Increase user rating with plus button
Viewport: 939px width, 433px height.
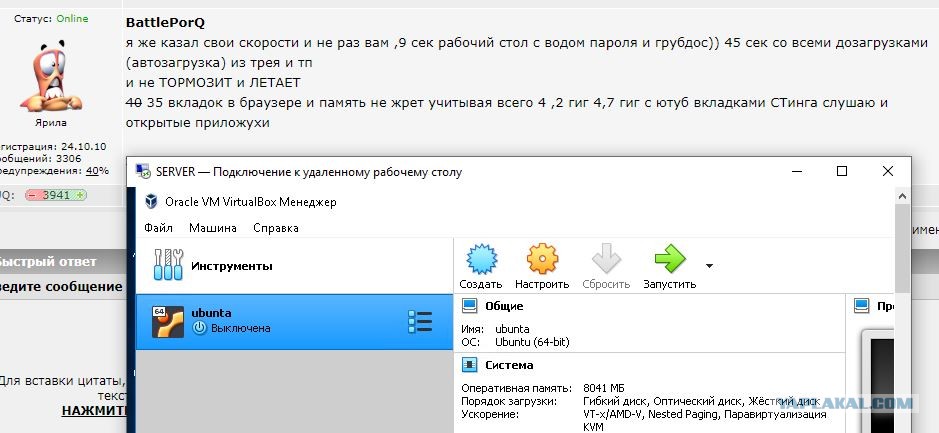pos(79,195)
